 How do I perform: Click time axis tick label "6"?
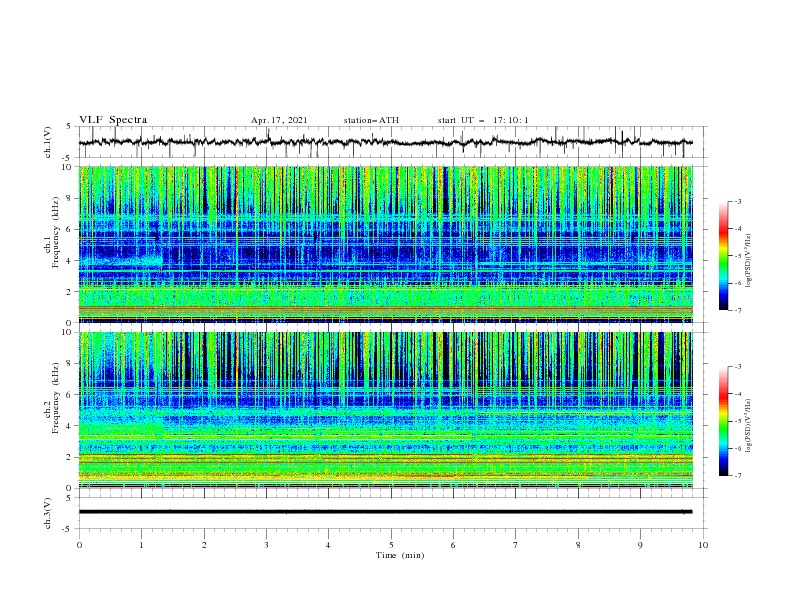[x=453, y=545]
